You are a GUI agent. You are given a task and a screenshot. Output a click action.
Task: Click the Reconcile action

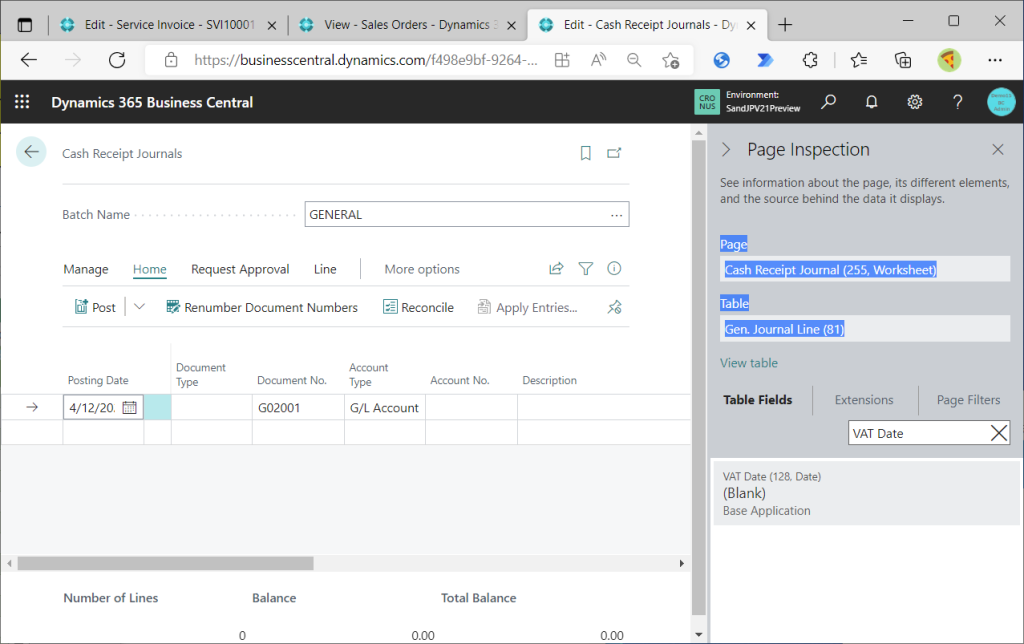pyautogui.click(x=419, y=307)
